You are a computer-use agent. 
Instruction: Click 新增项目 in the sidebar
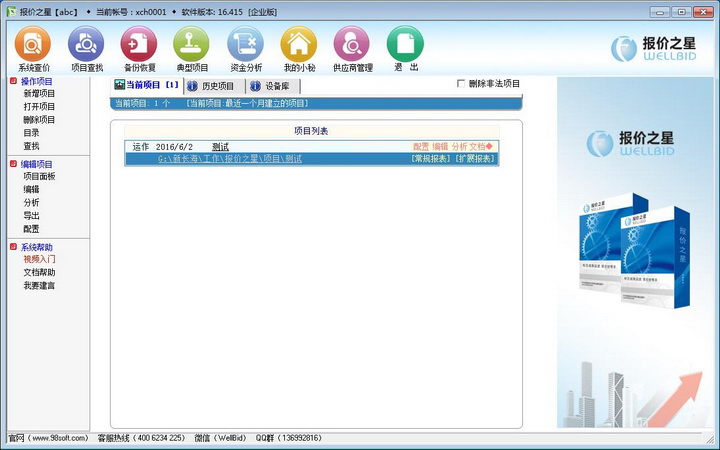(39, 94)
